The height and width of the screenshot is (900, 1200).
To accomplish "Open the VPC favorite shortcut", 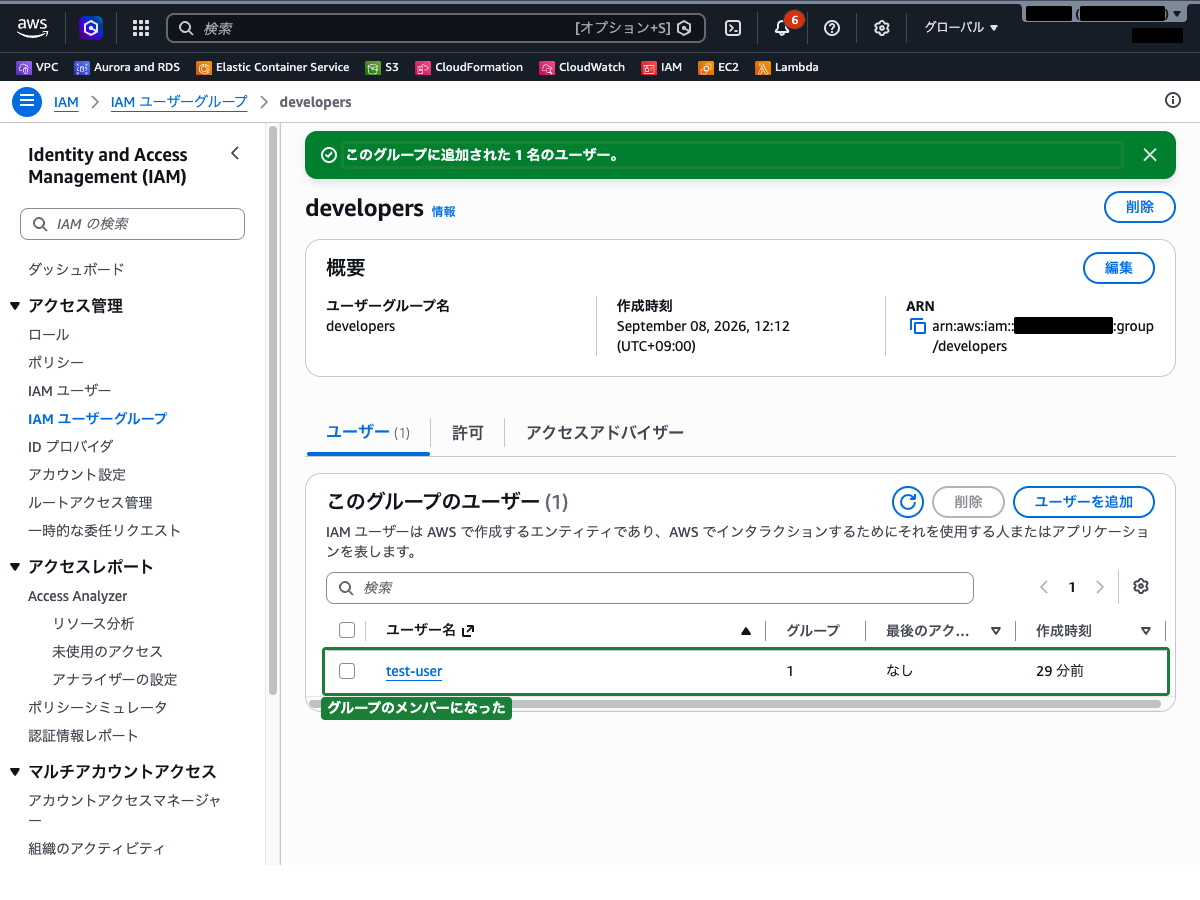I will point(38,68).
